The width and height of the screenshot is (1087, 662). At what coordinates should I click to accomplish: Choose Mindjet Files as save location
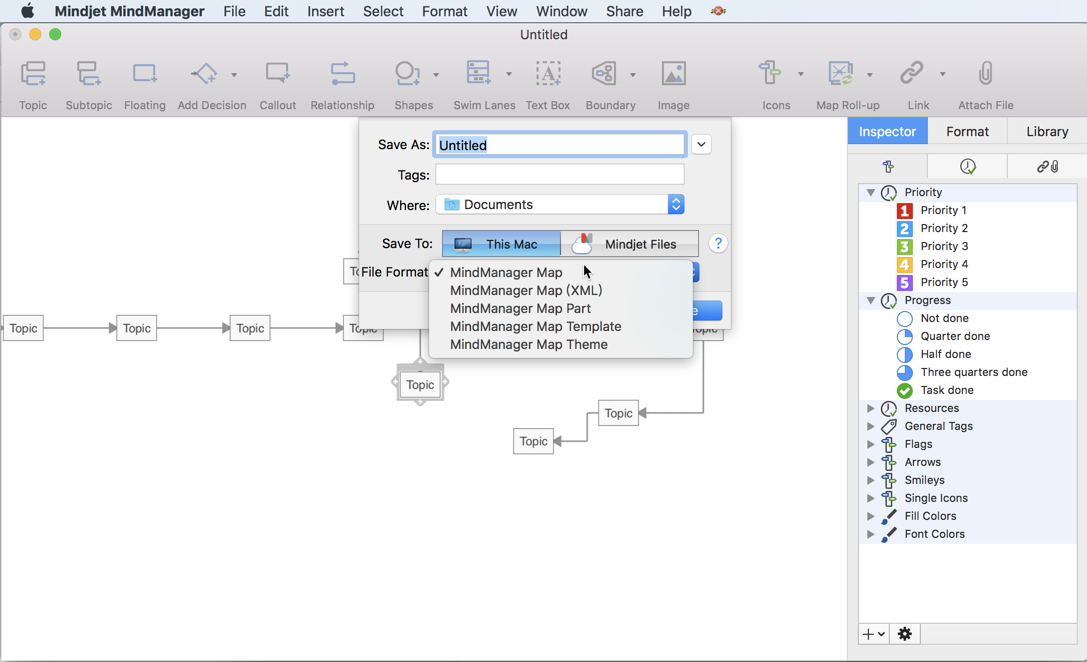tap(629, 244)
